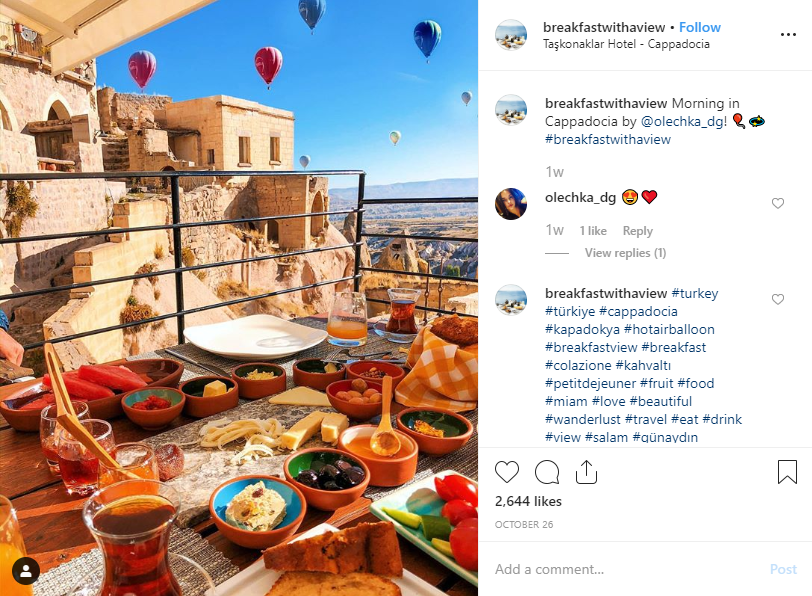This screenshot has height=596, width=812.
Task: Open the three-dot more options menu
Action: (788, 34)
